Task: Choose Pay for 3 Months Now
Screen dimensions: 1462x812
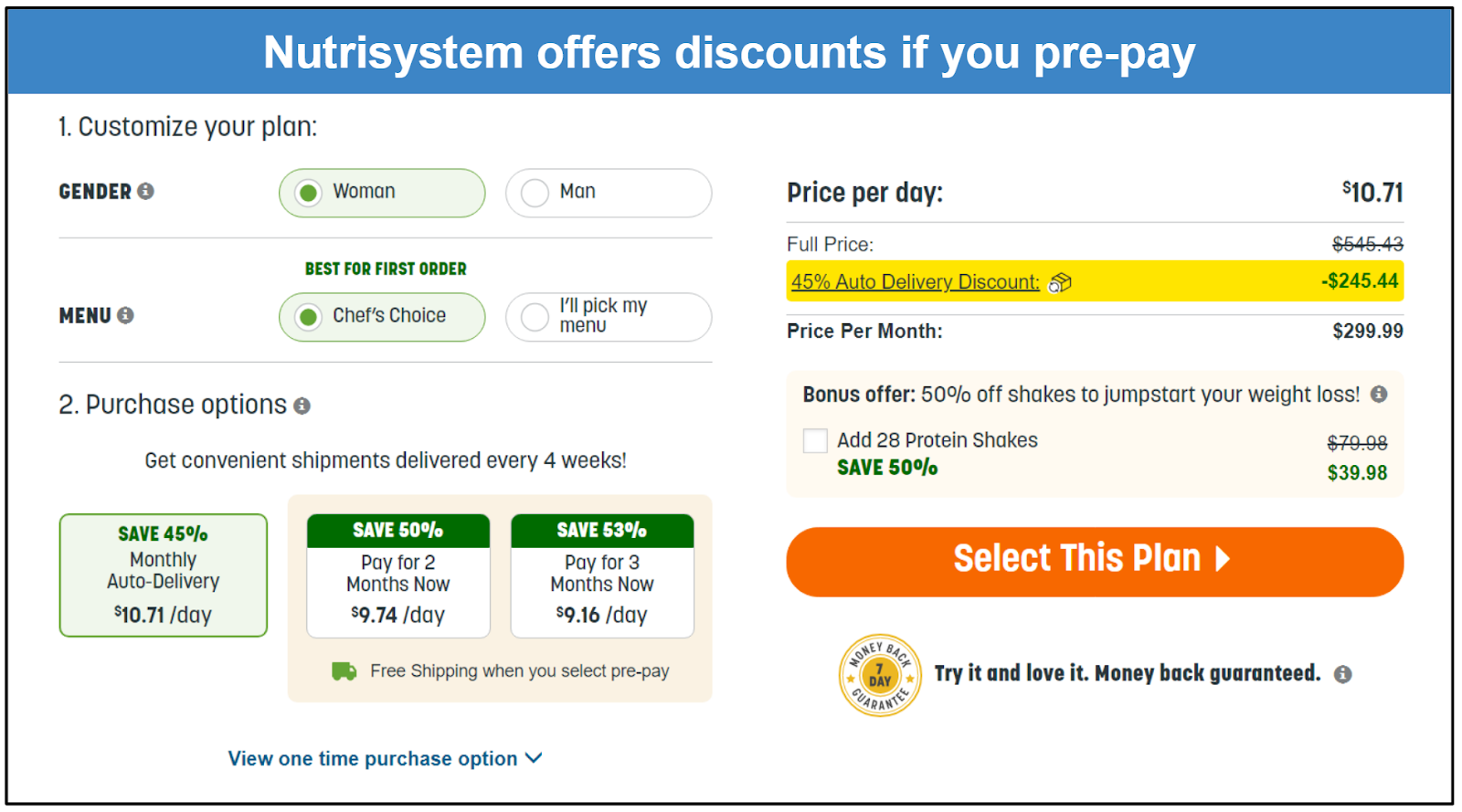Action: [x=602, y=575]
